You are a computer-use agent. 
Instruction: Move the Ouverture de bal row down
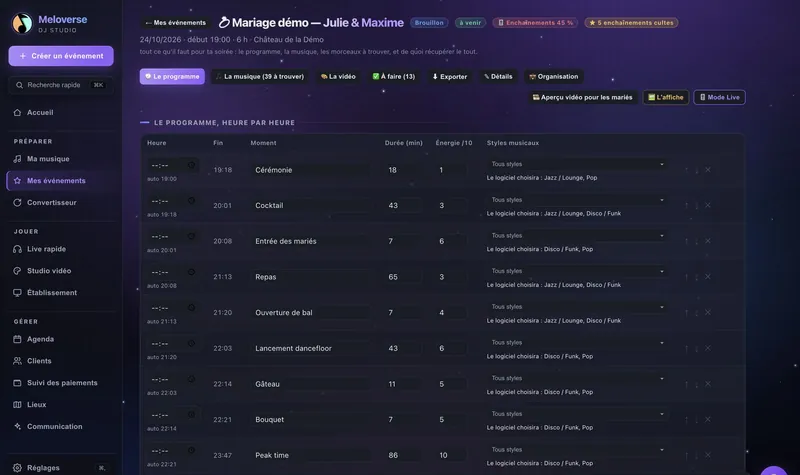[696, 312]
